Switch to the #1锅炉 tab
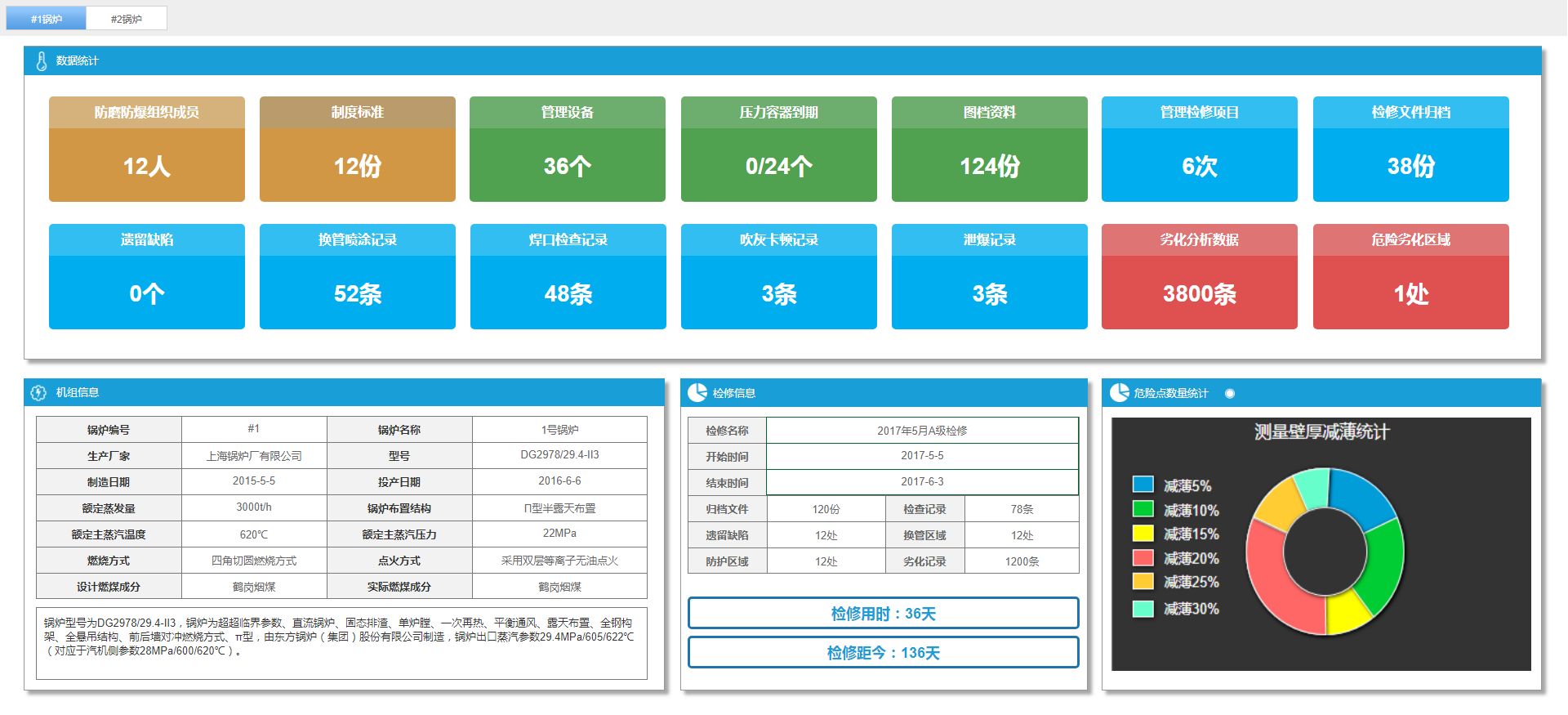The height and width of the screenshot is (715, 1568). [x=46, y=18]
